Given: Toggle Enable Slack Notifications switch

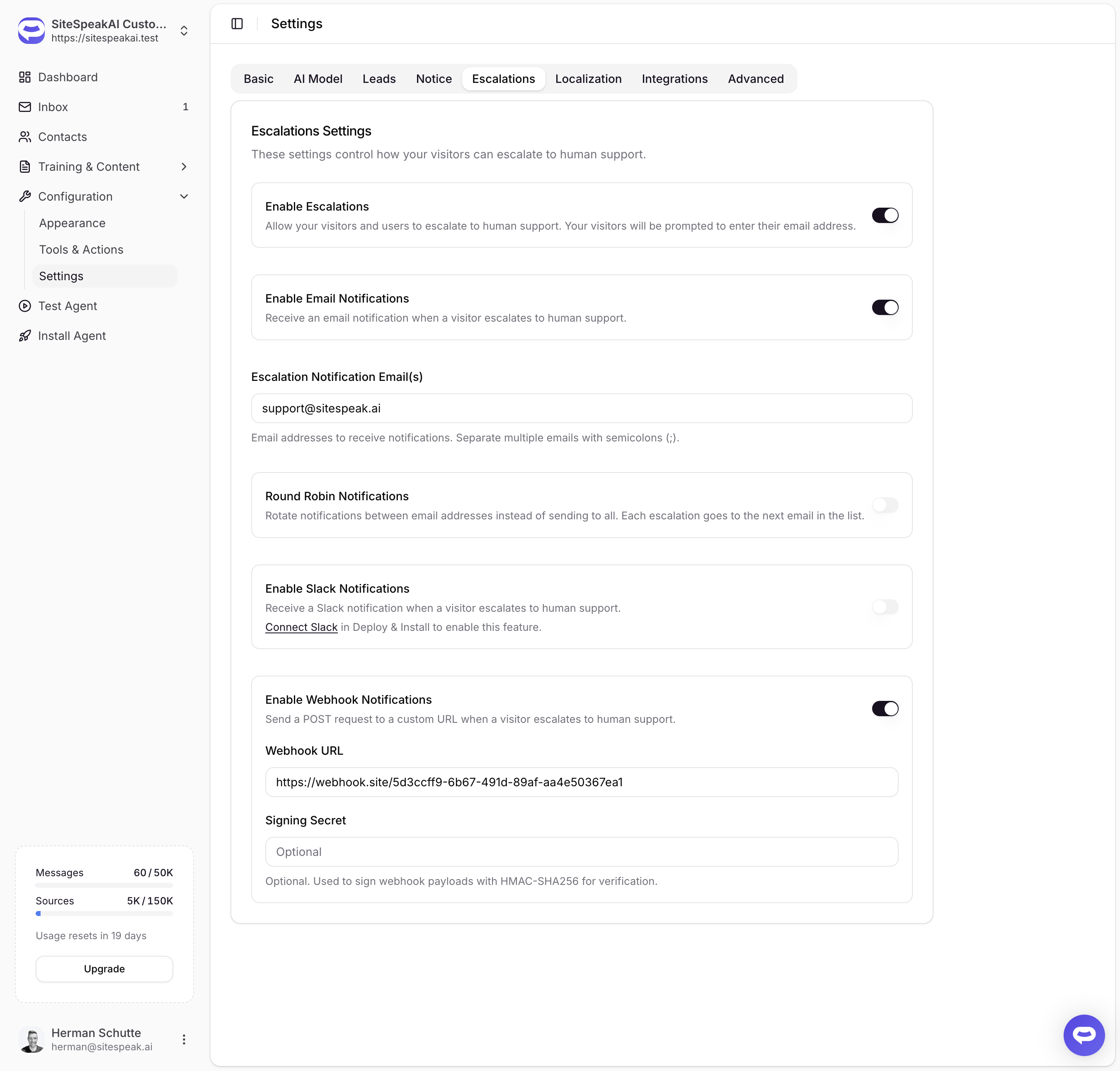Looking at the screenshot, I should (x=885, y=607).
